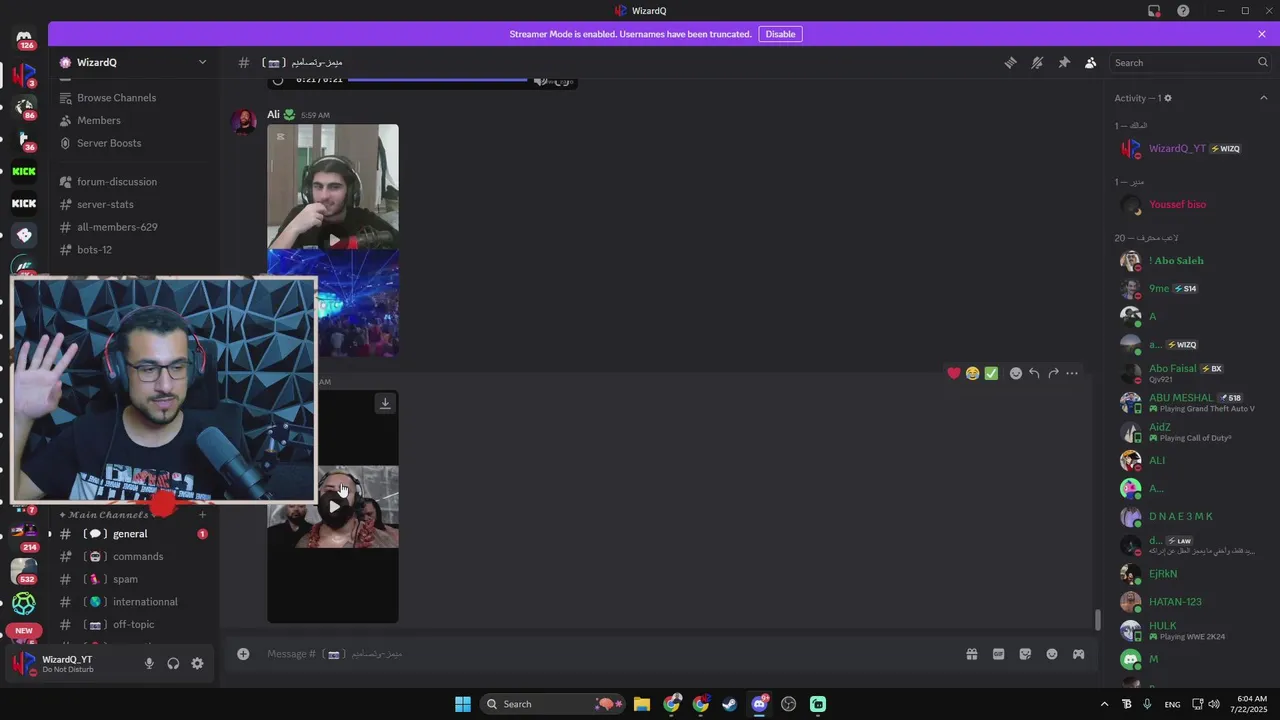
Task: Open the GIF picker
Action: (998, 654)
